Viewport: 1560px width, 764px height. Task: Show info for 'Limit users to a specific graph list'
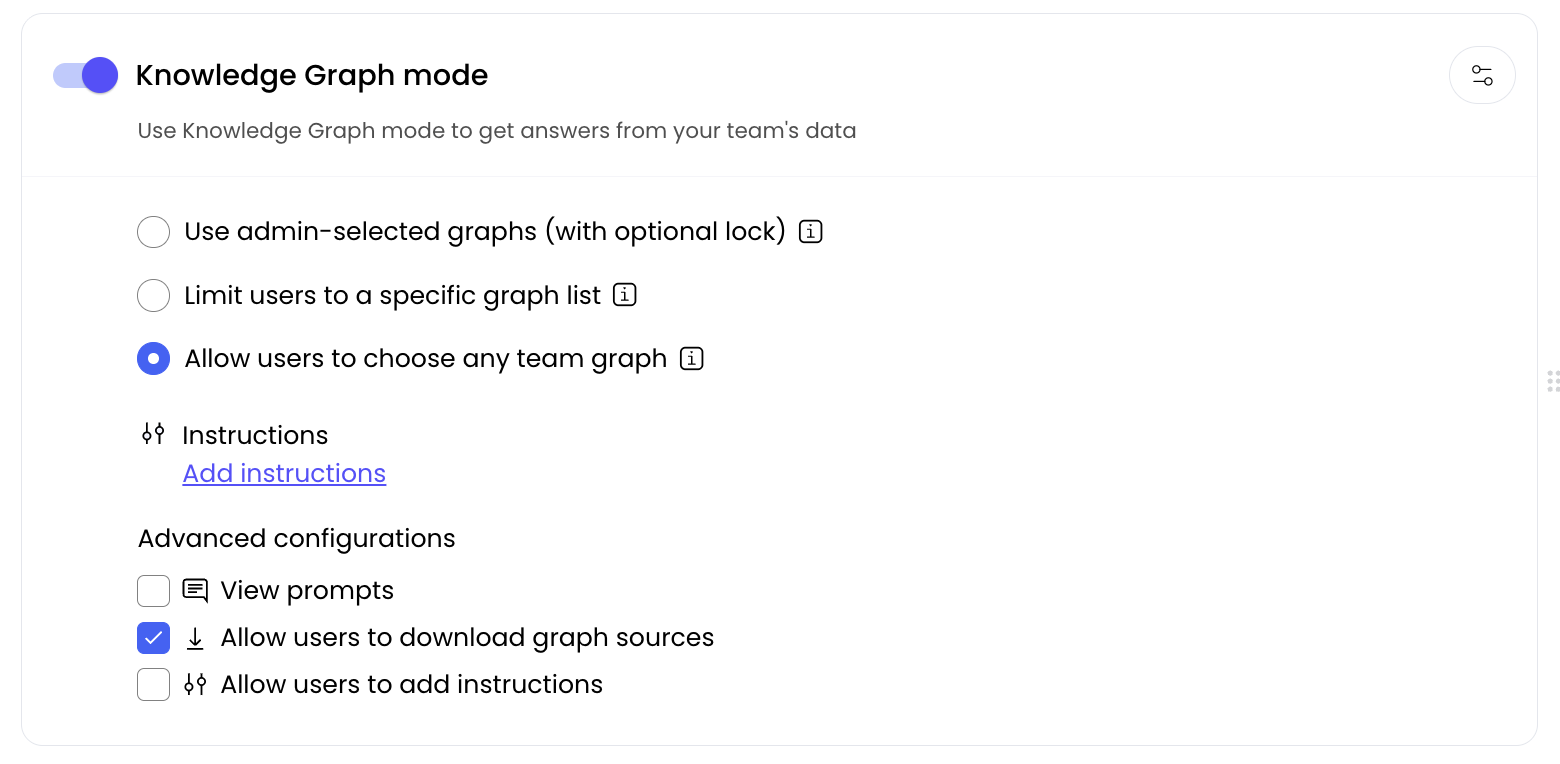(x=625, y=296)
